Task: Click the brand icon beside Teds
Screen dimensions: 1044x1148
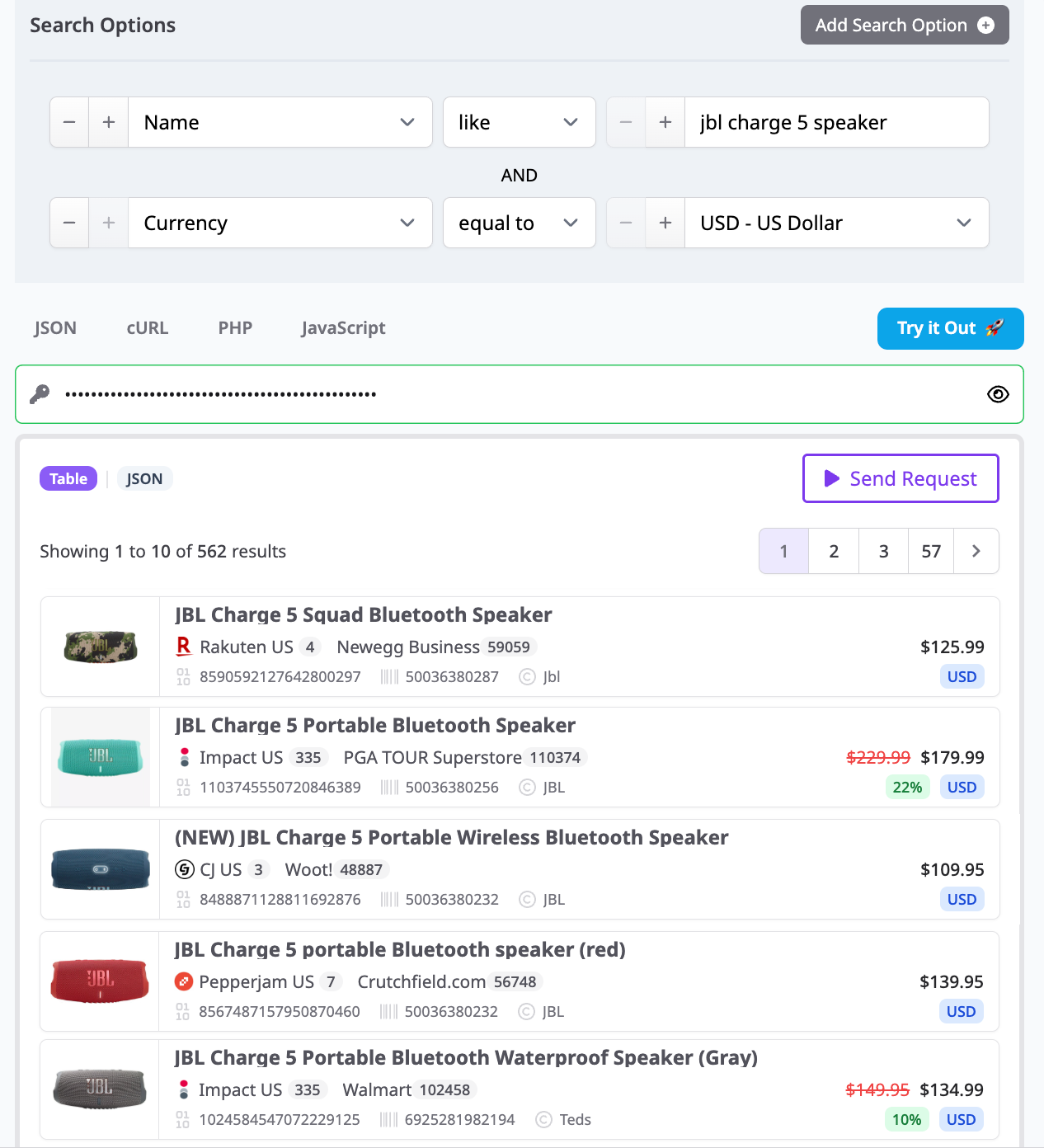Action: pyautogui.click(x=543, y=1119)
